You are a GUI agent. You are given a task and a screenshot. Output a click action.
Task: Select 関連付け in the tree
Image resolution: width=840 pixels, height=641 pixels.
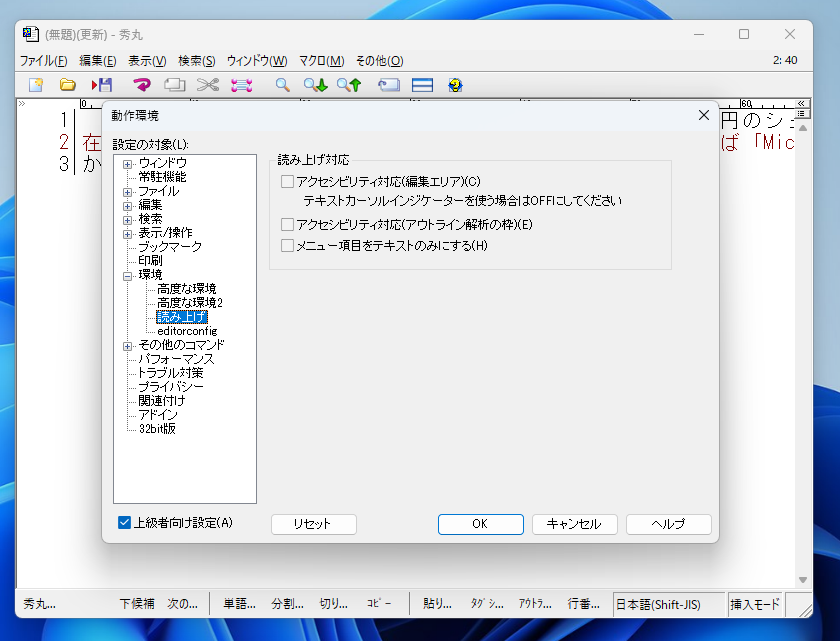[161, 401]
